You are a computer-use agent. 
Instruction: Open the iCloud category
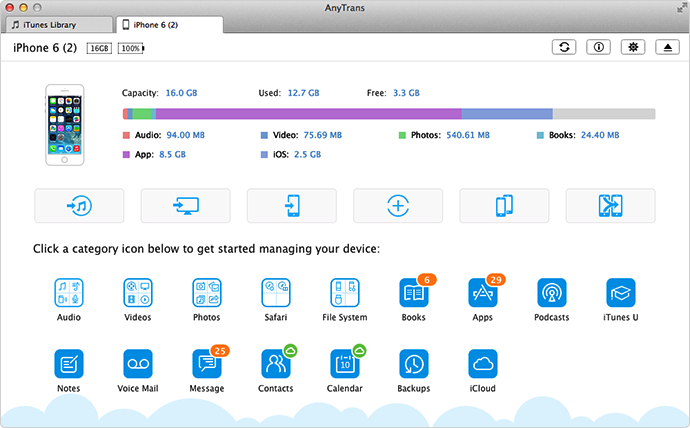(x=483, y=364)
